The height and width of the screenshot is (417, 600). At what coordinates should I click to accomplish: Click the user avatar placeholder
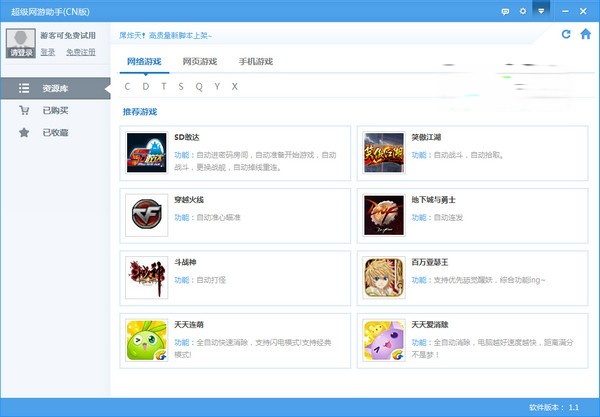pos(21,43)
